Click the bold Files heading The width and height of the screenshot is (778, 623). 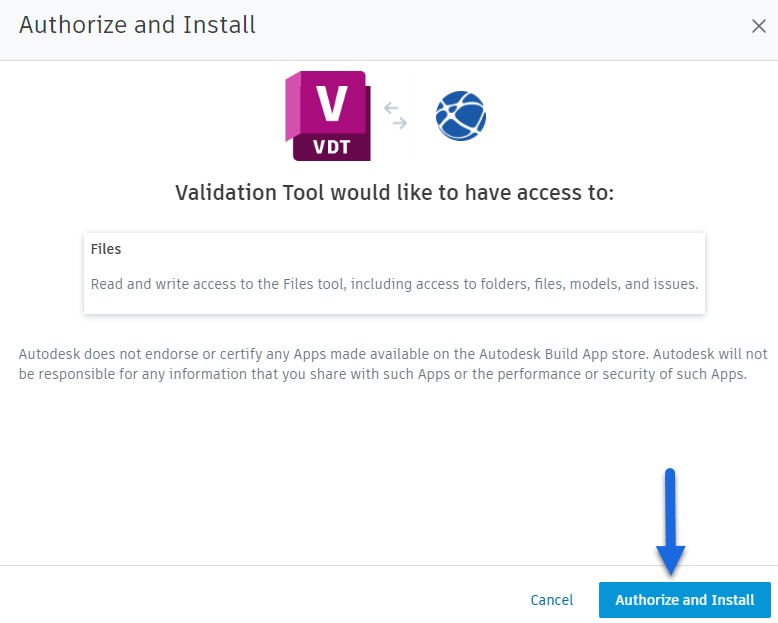[106, 249]
